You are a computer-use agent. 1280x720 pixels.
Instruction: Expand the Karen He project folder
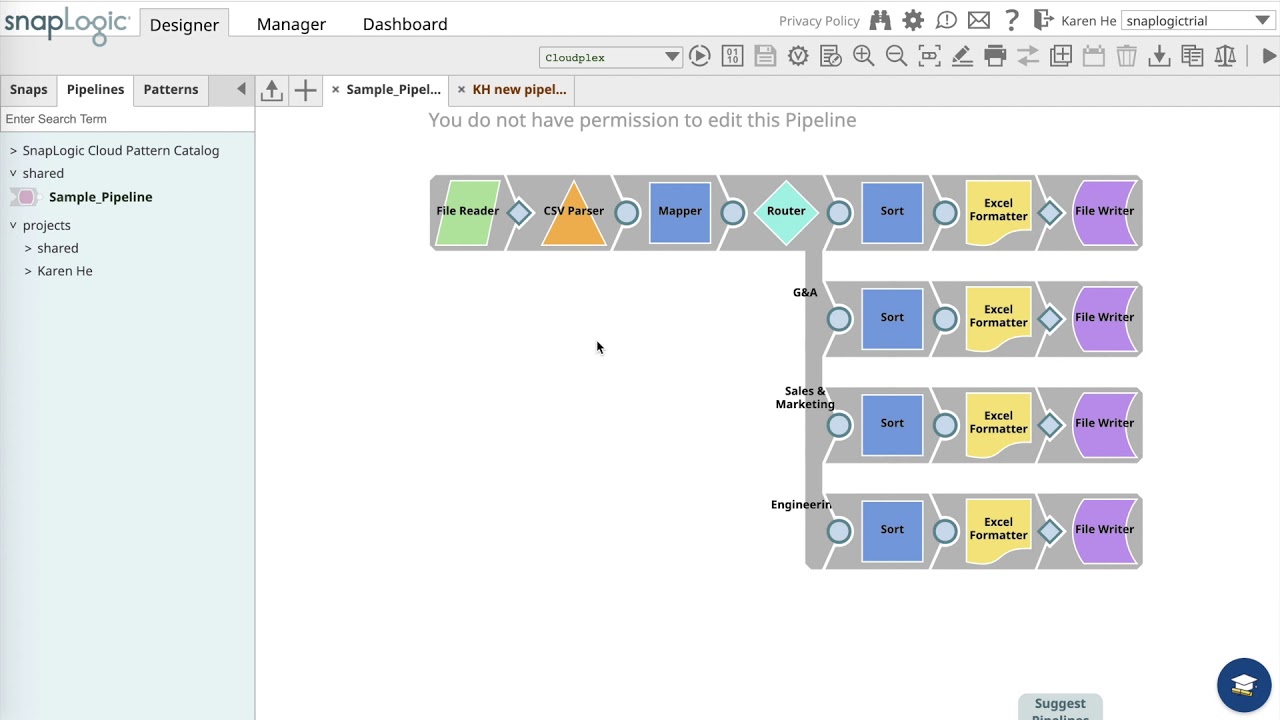28,271
